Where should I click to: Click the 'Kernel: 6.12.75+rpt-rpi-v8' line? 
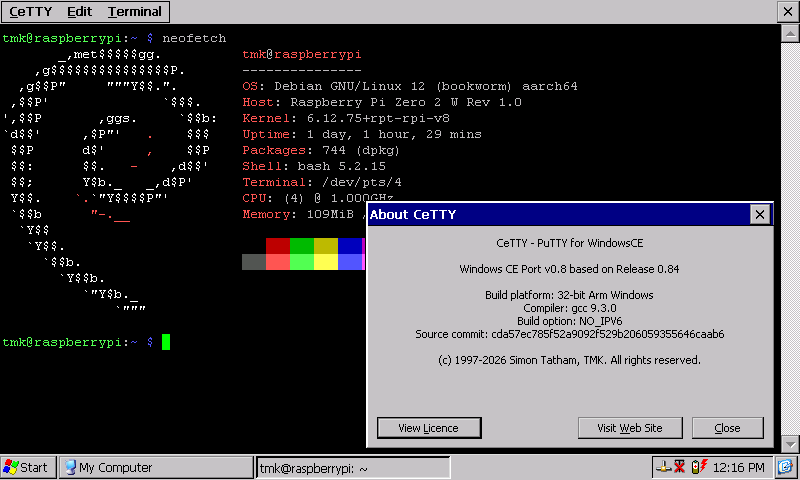click(346, 118)
